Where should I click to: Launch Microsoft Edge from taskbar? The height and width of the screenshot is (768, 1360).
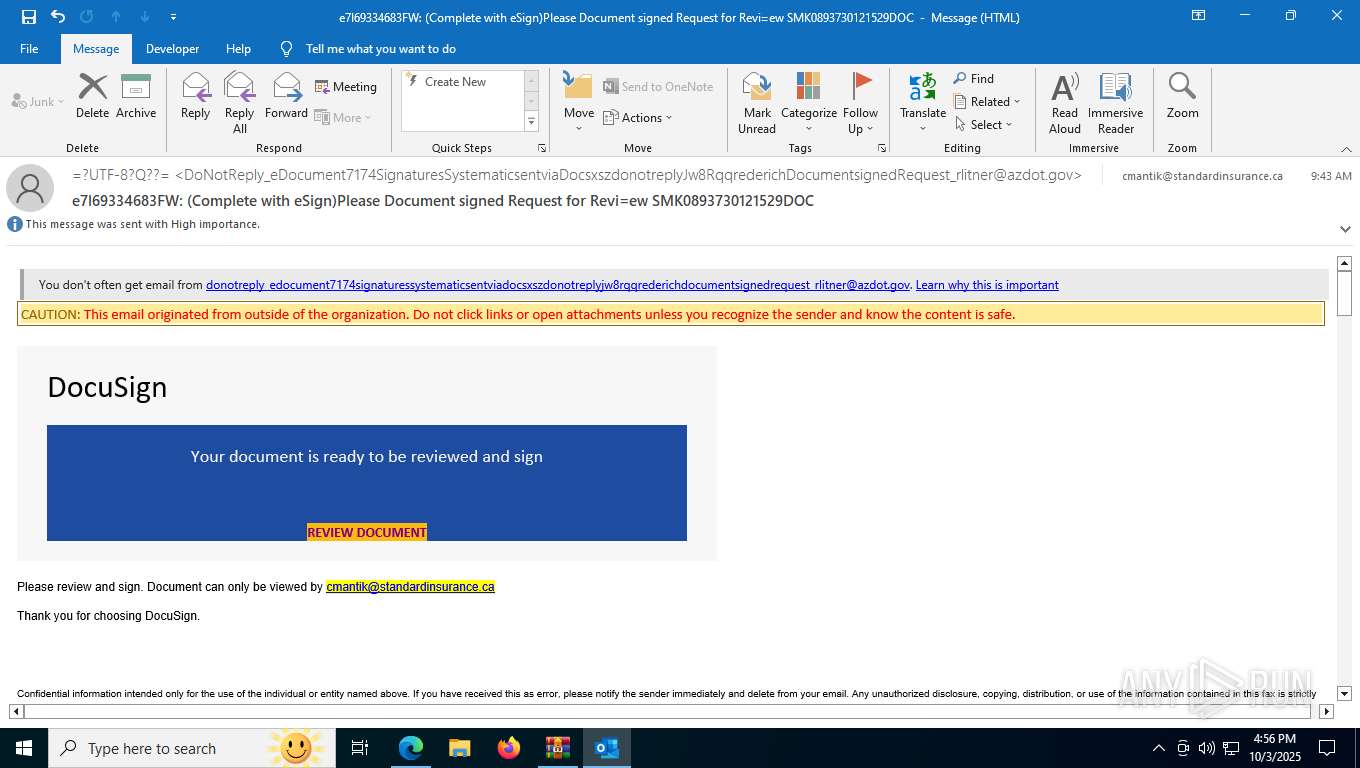(x=410, y=748)
